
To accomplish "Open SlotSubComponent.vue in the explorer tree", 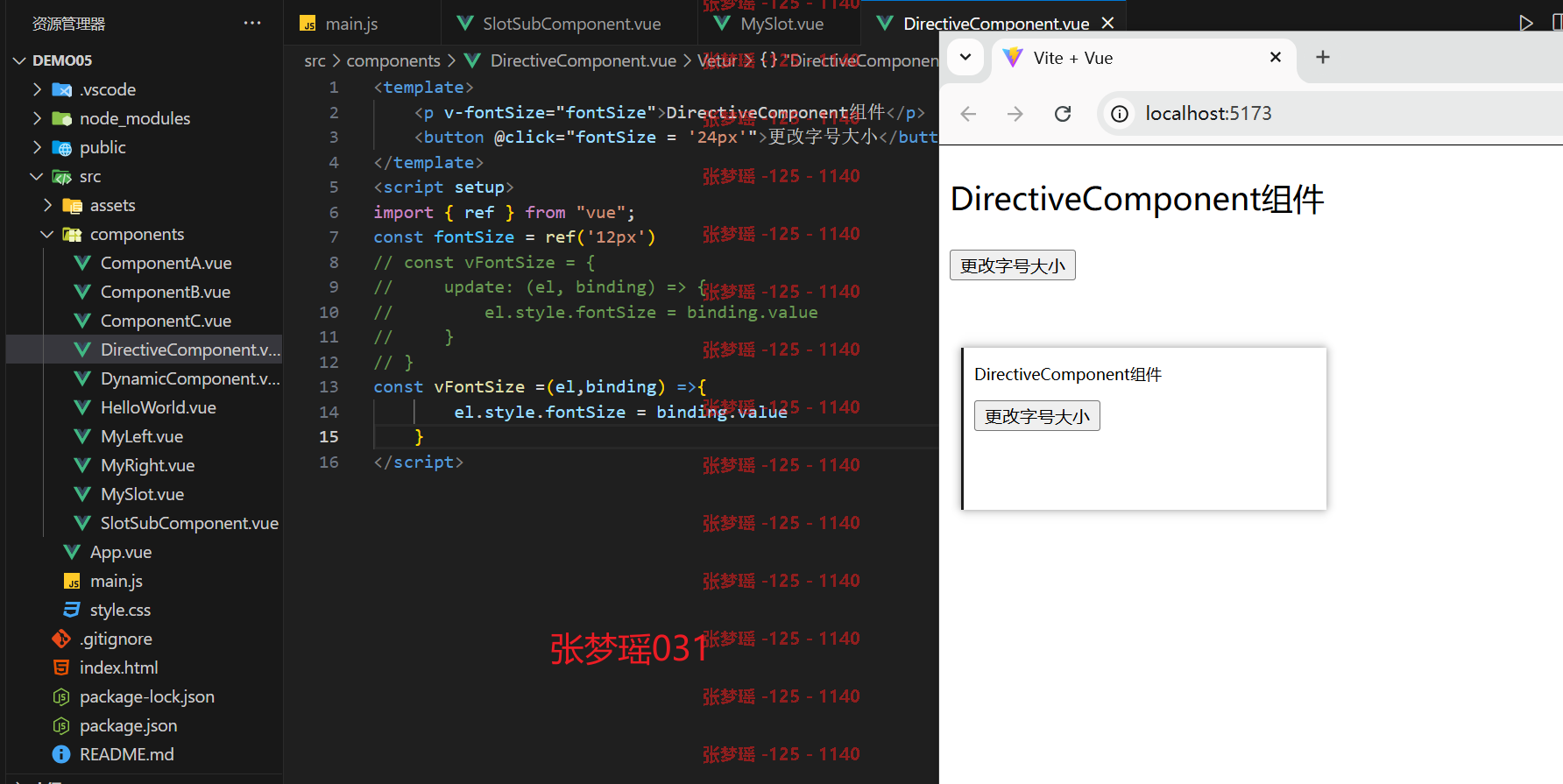I will click(x=189, y=523).
